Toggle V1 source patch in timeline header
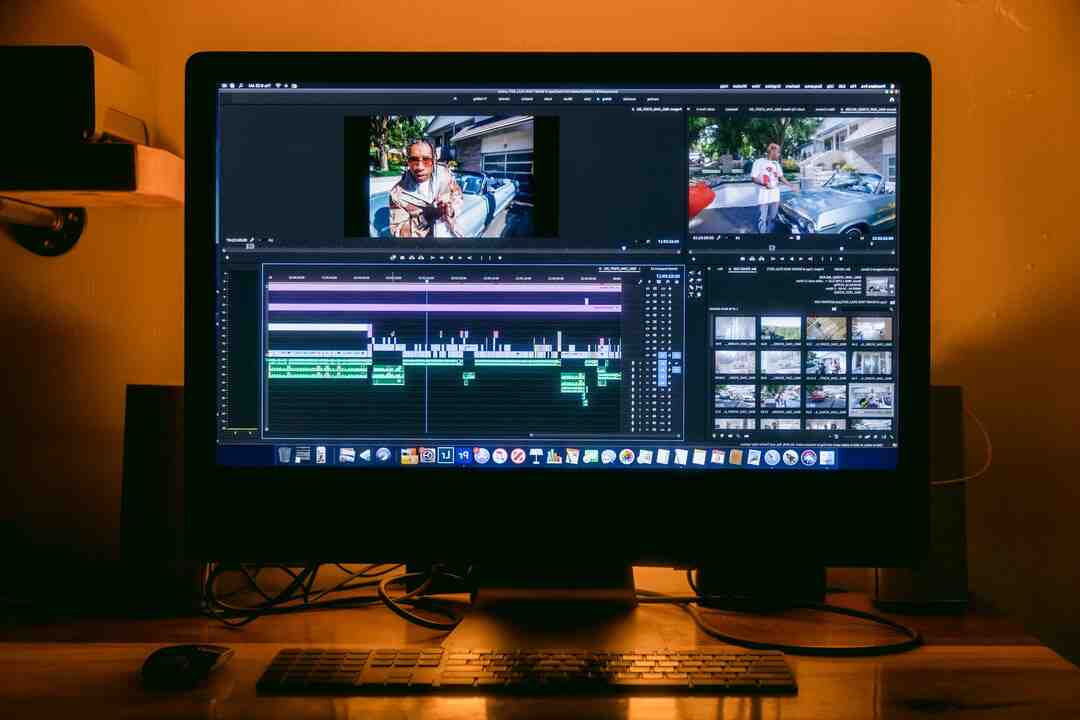Viewport: 1080px width, 720px height. (x=676, y=356)
